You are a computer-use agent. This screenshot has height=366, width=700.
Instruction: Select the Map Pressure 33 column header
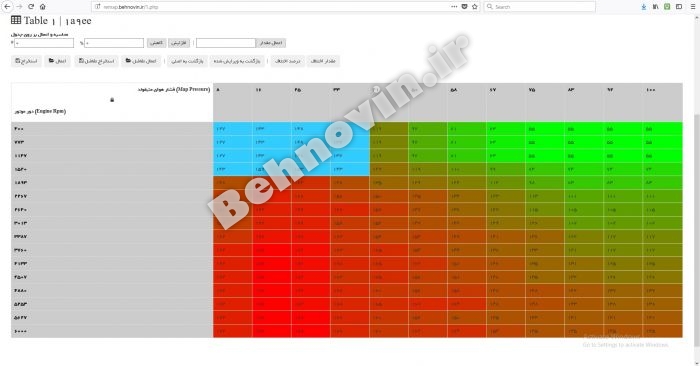coord(350,102)
